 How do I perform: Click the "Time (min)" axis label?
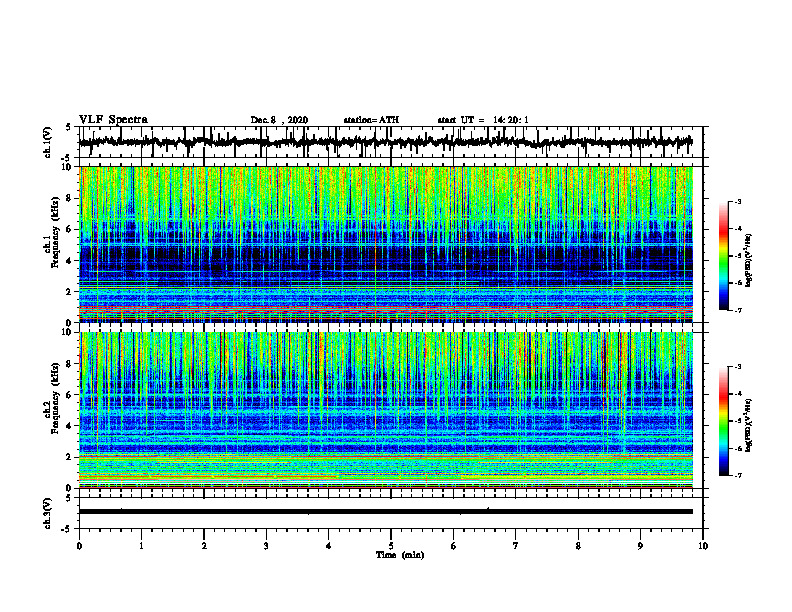tap(400, 555)
